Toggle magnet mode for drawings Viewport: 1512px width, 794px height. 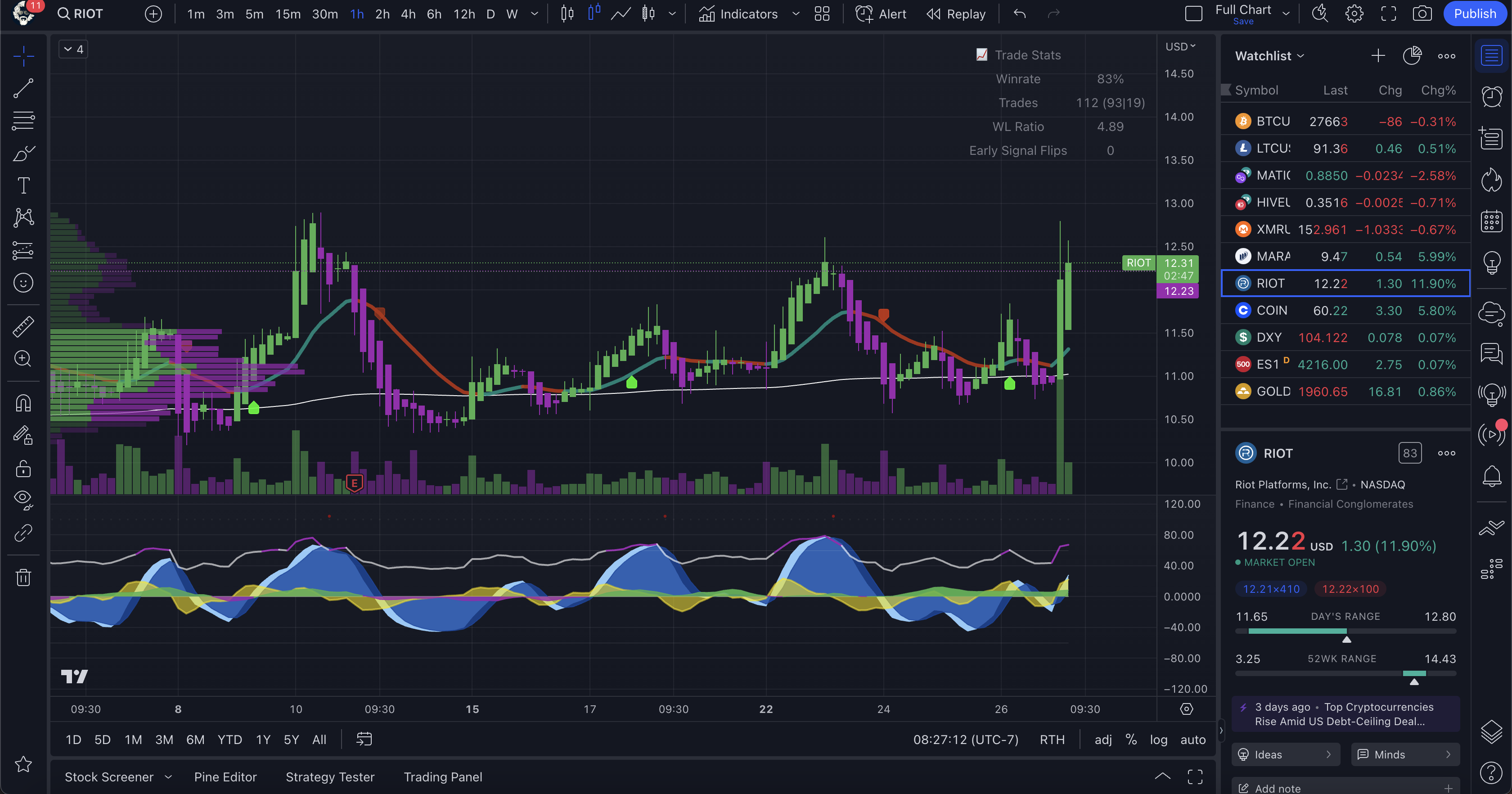(23, 403)
